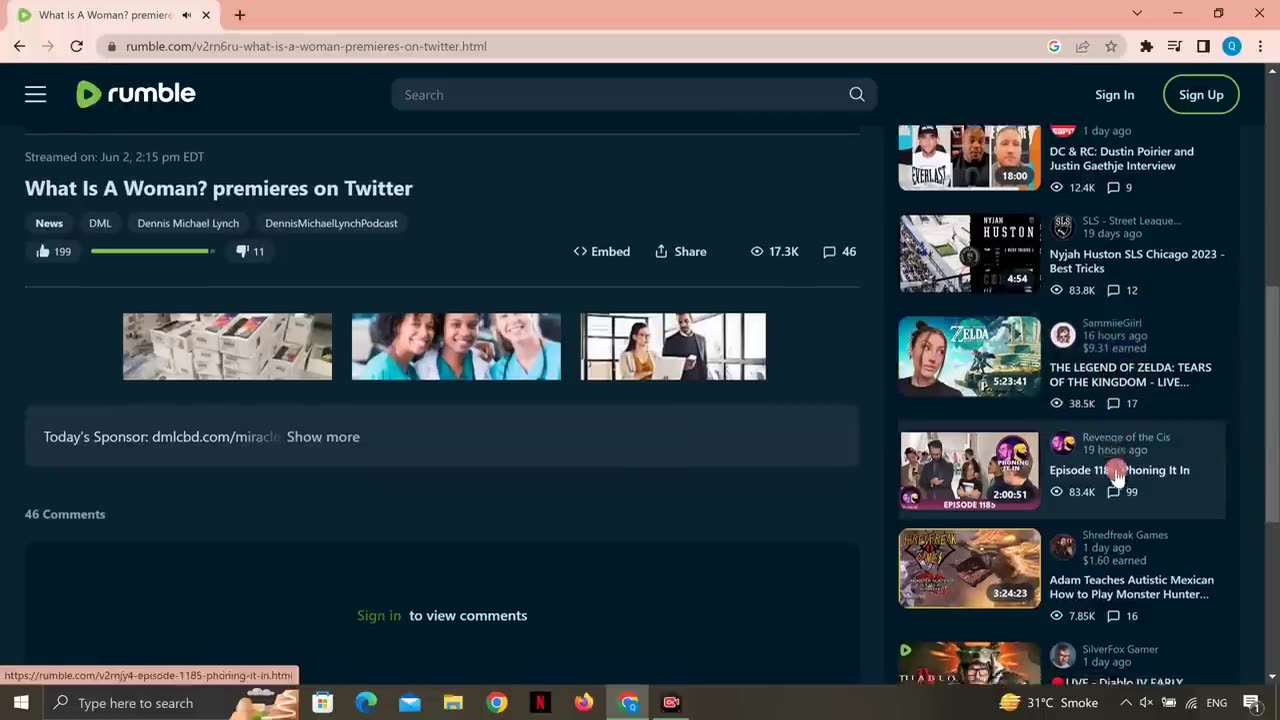Click the browser back arrow
Screen dimensions: 1280x720
[x=19, y=46]
